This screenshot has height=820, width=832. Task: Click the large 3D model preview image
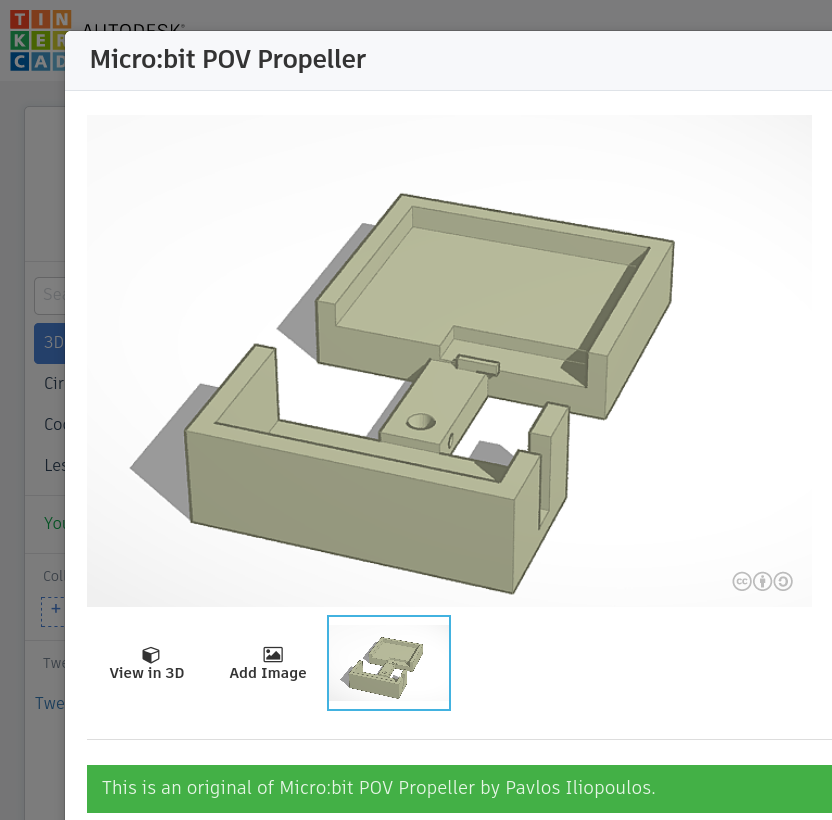tap(449, 361)
